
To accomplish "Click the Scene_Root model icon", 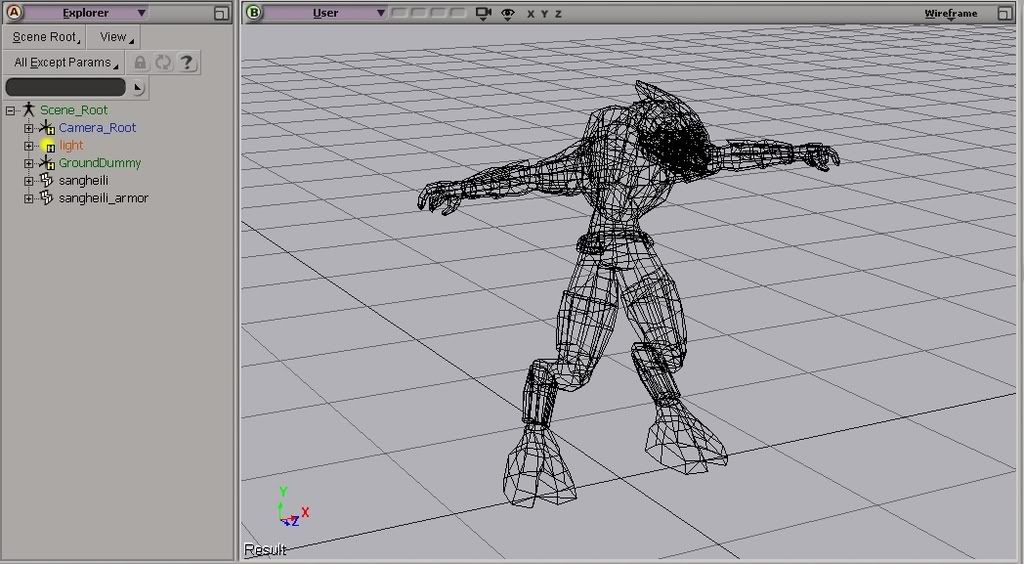I will pos(28,110).
